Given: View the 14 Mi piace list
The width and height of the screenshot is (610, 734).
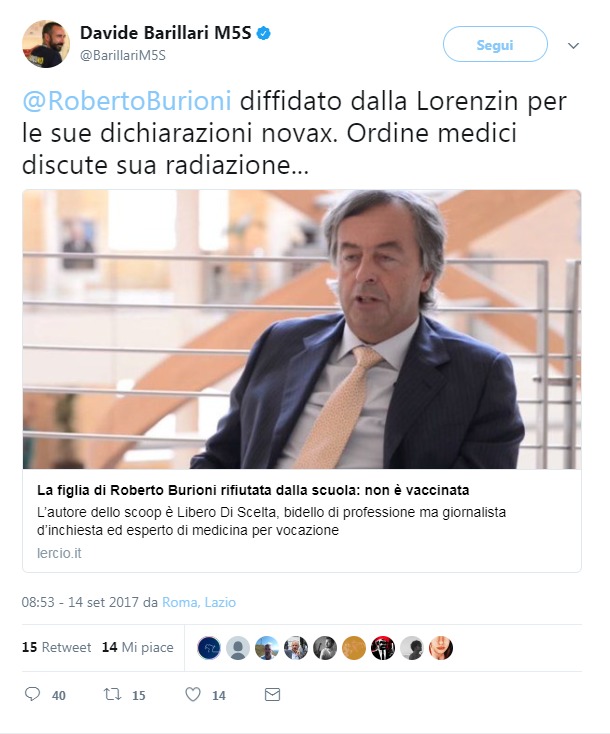Looking at the screenshot, I should coord(138,647).
